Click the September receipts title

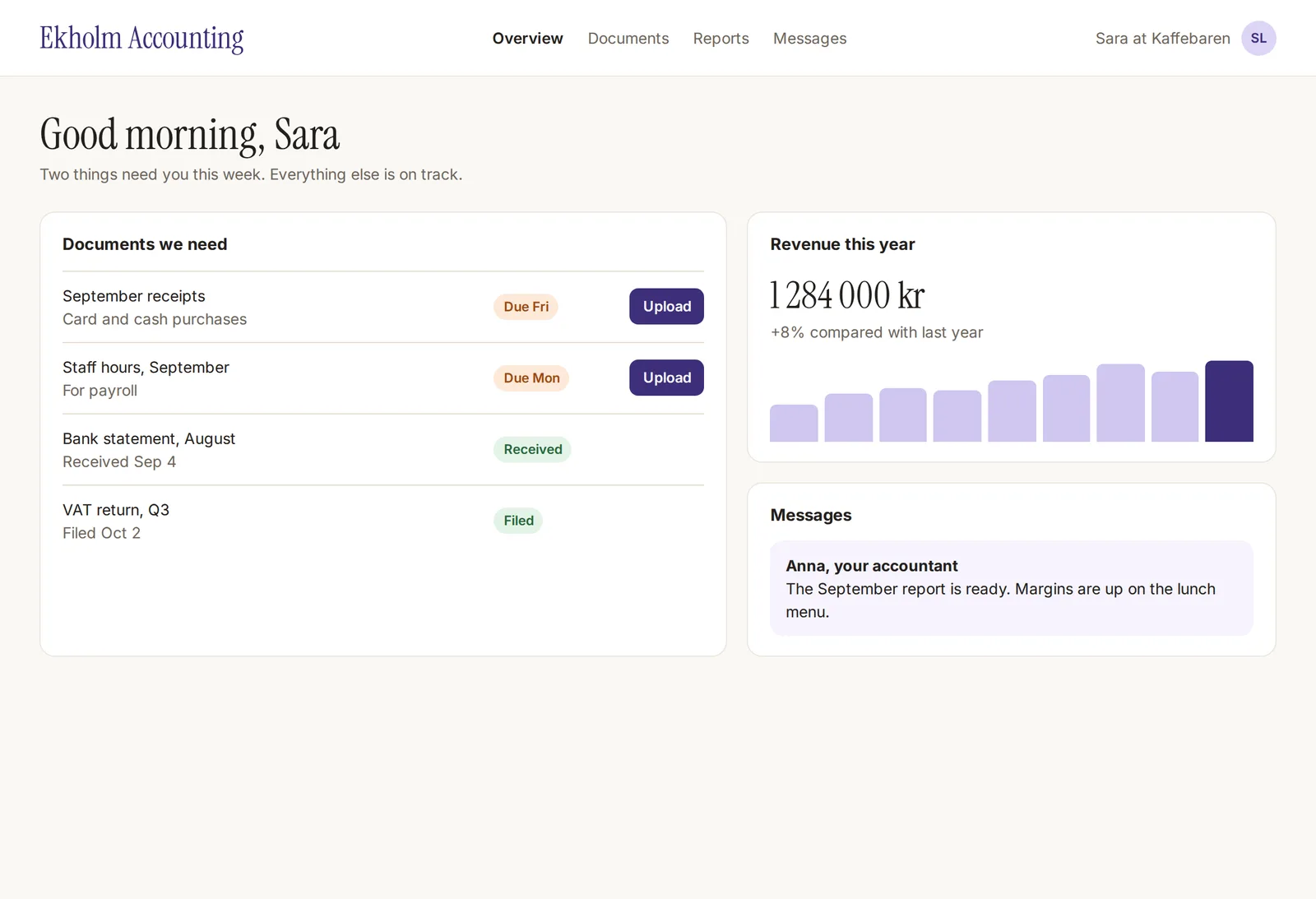point(134,296)
